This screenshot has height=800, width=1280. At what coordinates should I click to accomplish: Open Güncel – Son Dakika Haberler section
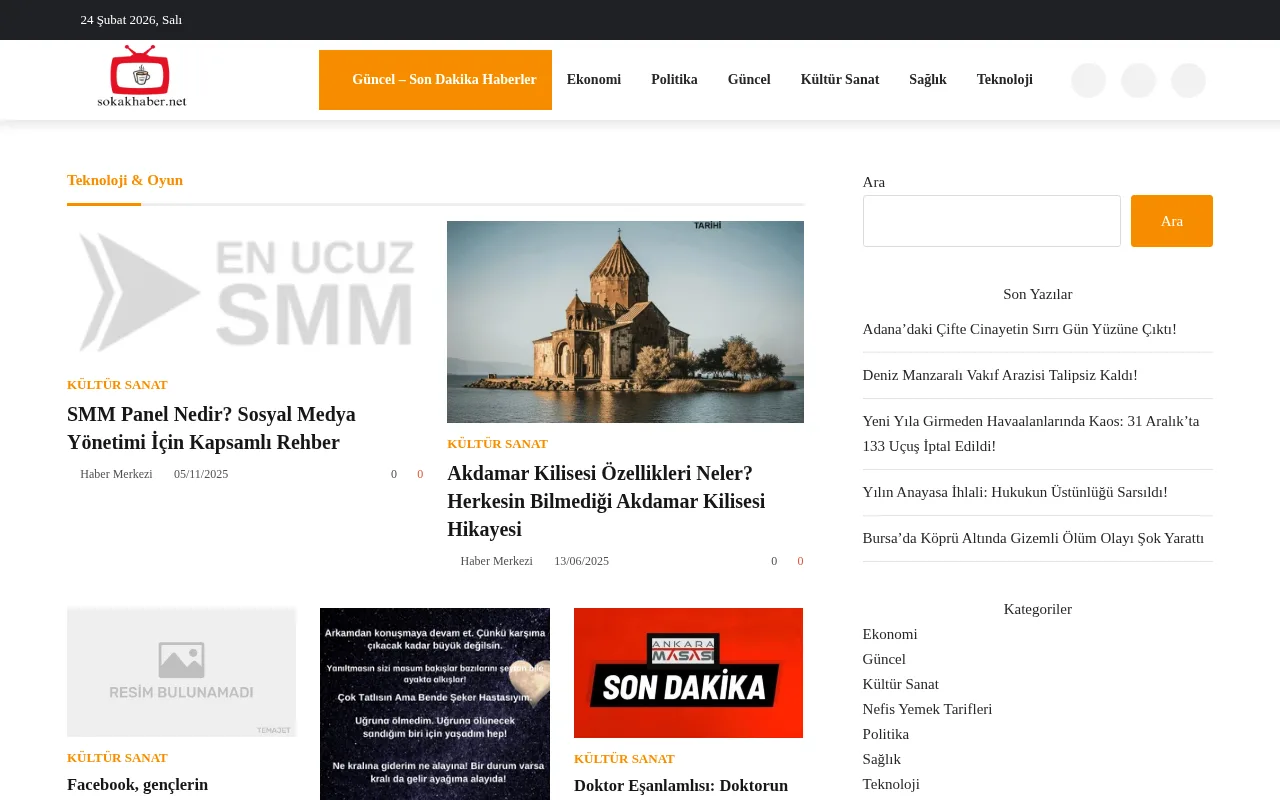coord(443,79)
